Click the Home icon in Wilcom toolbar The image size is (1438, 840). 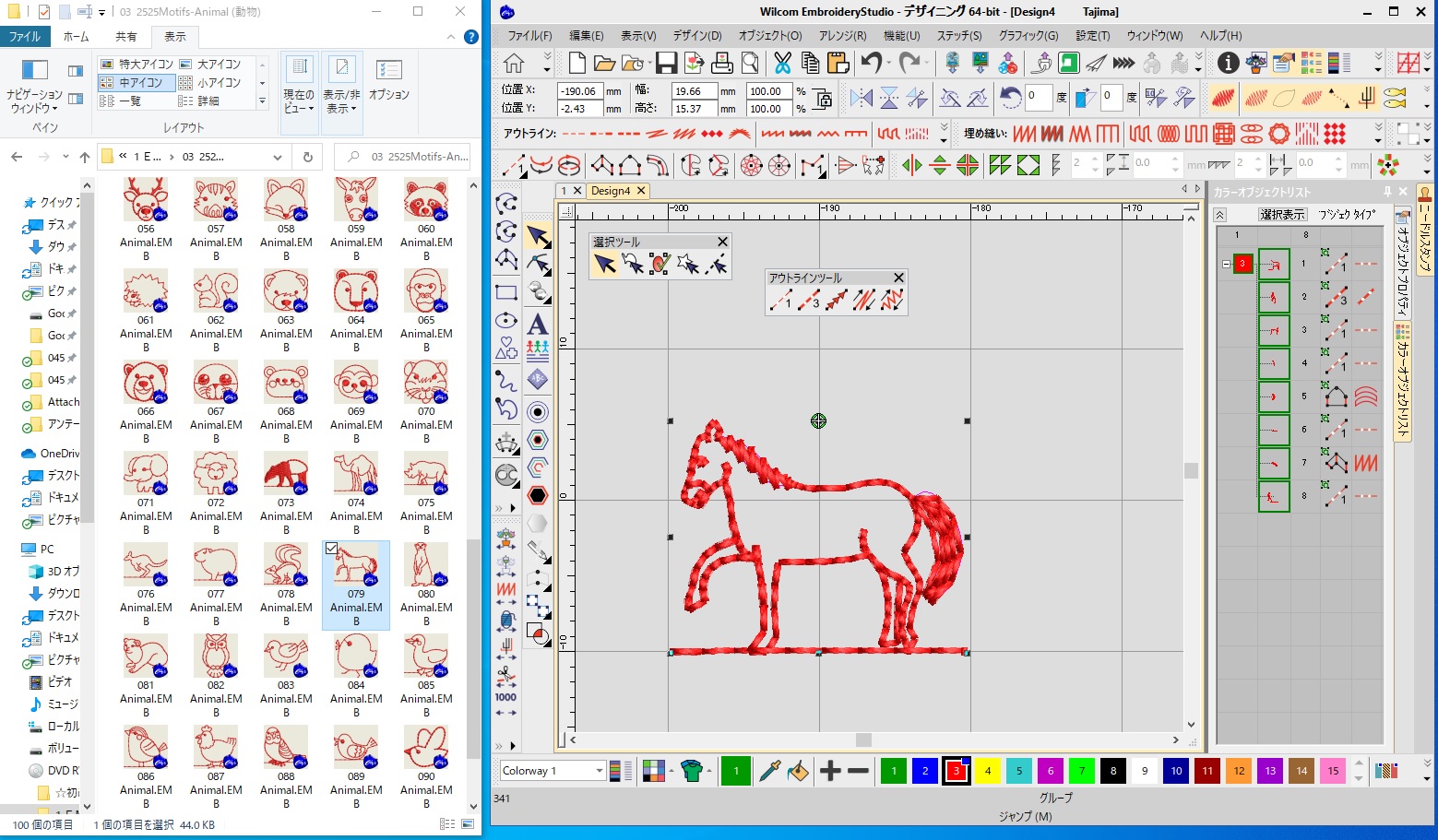pos(515,63)
